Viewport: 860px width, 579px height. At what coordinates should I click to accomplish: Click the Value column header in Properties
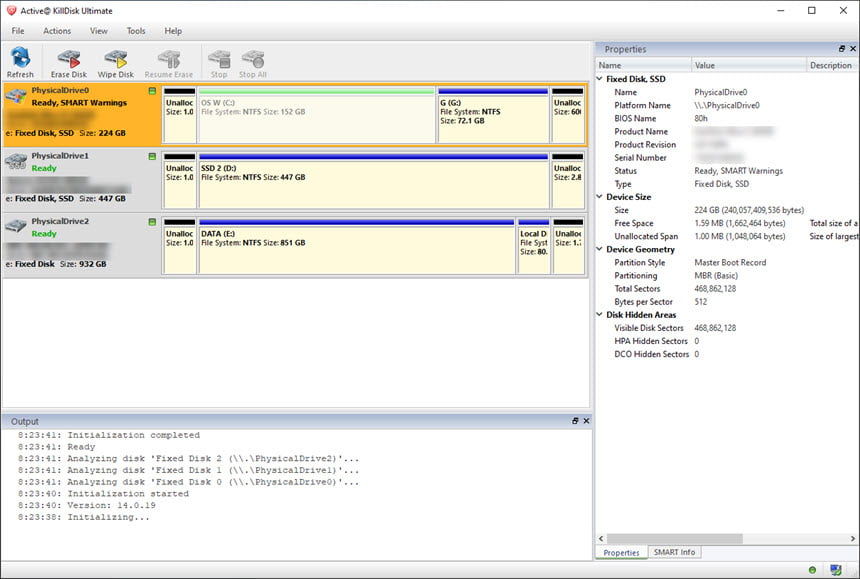(x=749, y=65)
